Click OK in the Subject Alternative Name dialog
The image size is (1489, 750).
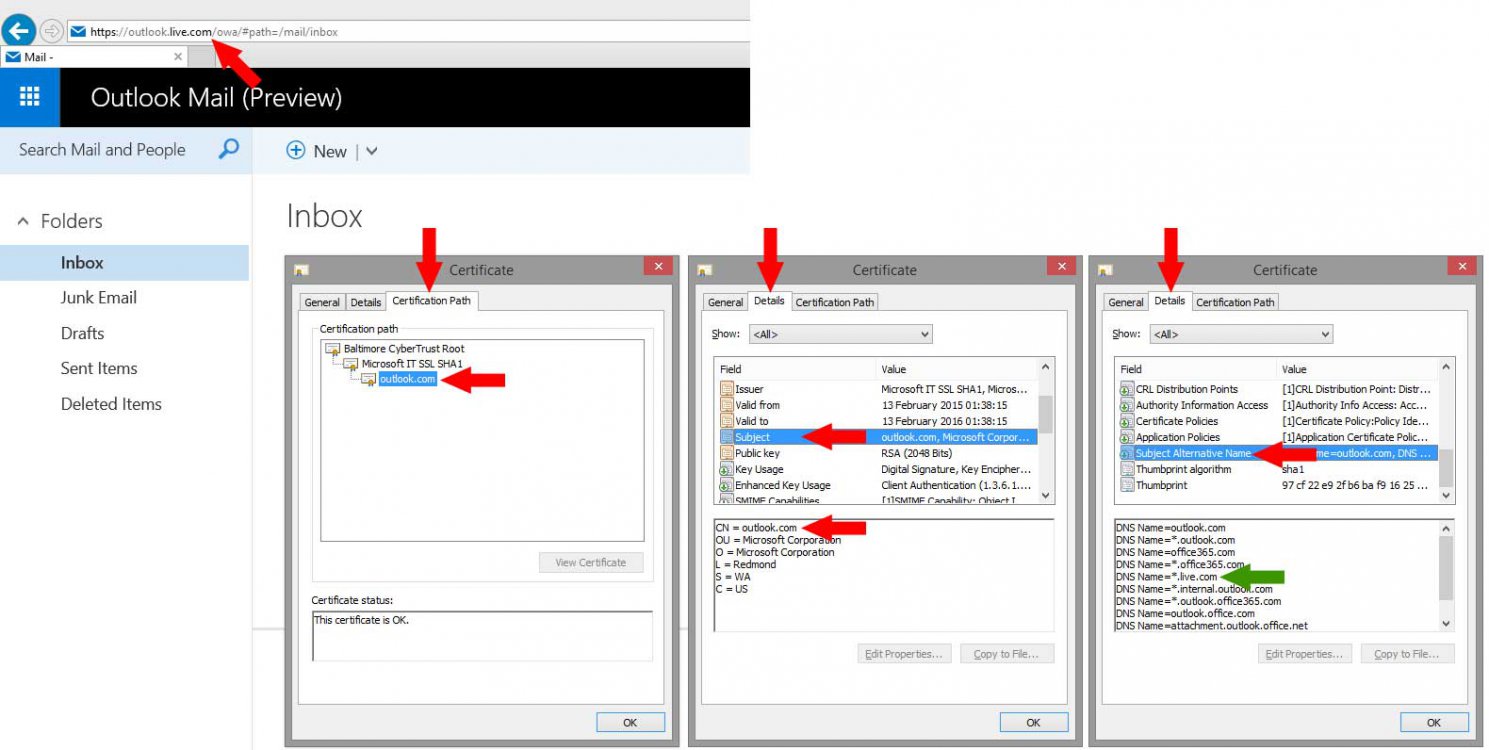[1434, 722]
